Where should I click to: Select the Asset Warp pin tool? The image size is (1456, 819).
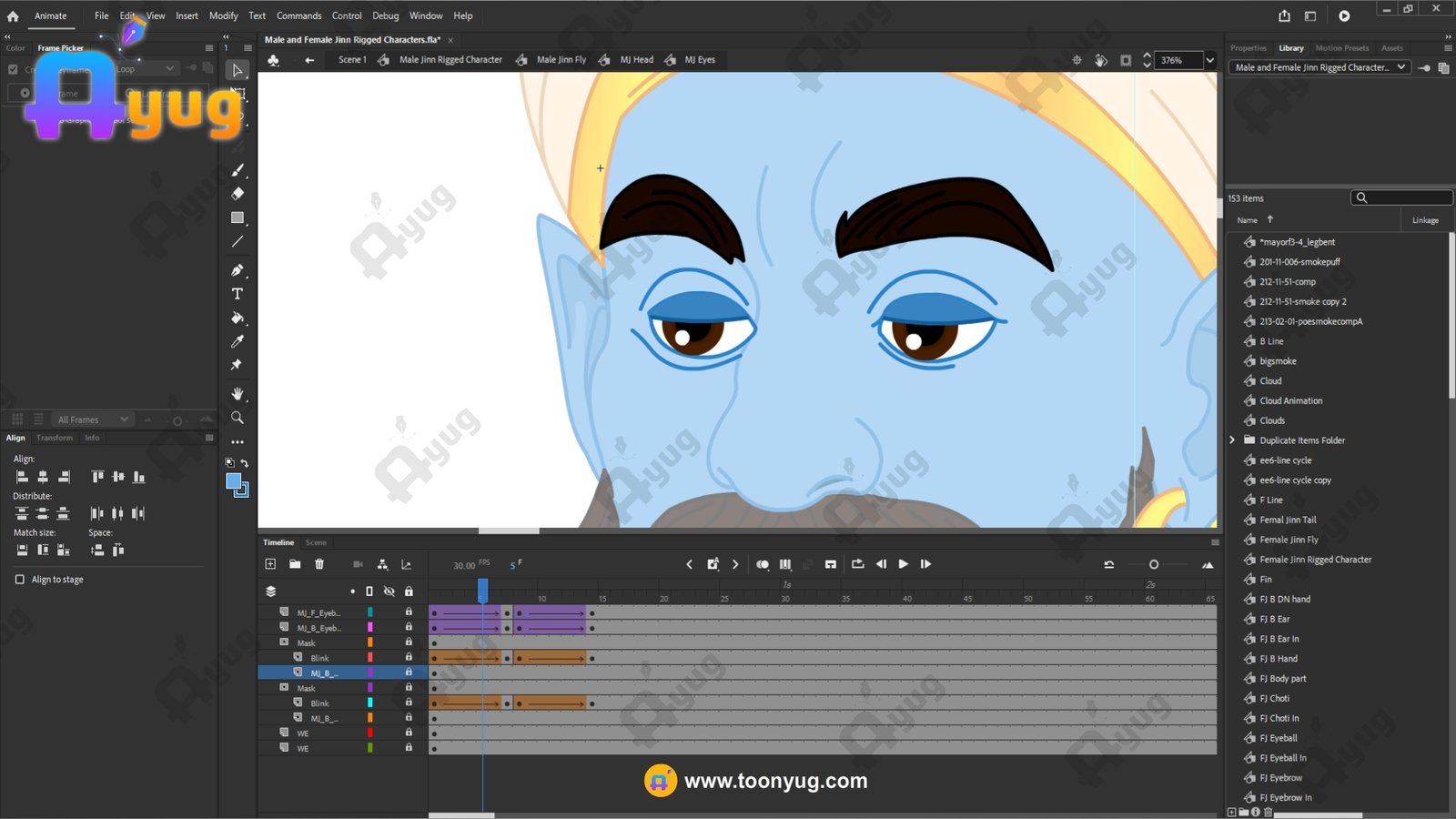coord(238,365)
